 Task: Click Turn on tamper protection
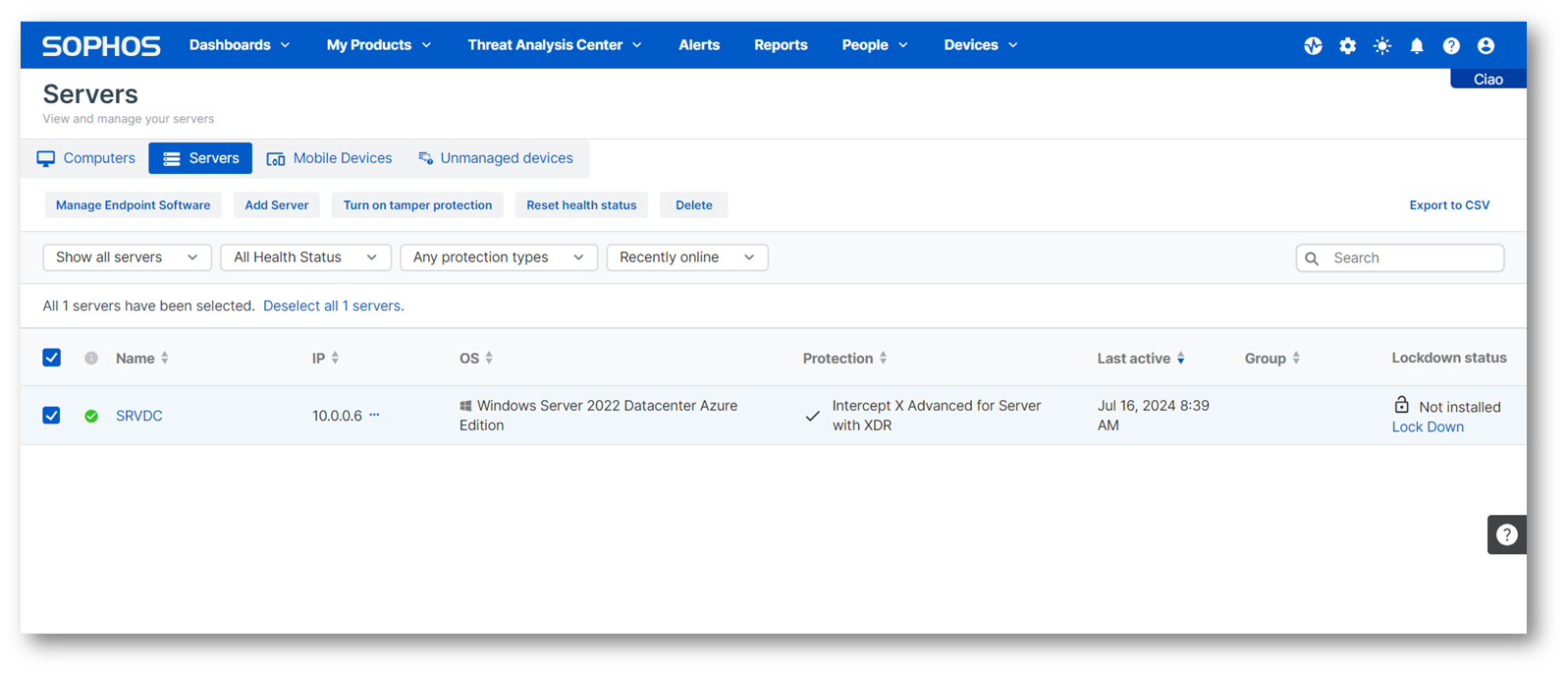(x=417, y=205)
